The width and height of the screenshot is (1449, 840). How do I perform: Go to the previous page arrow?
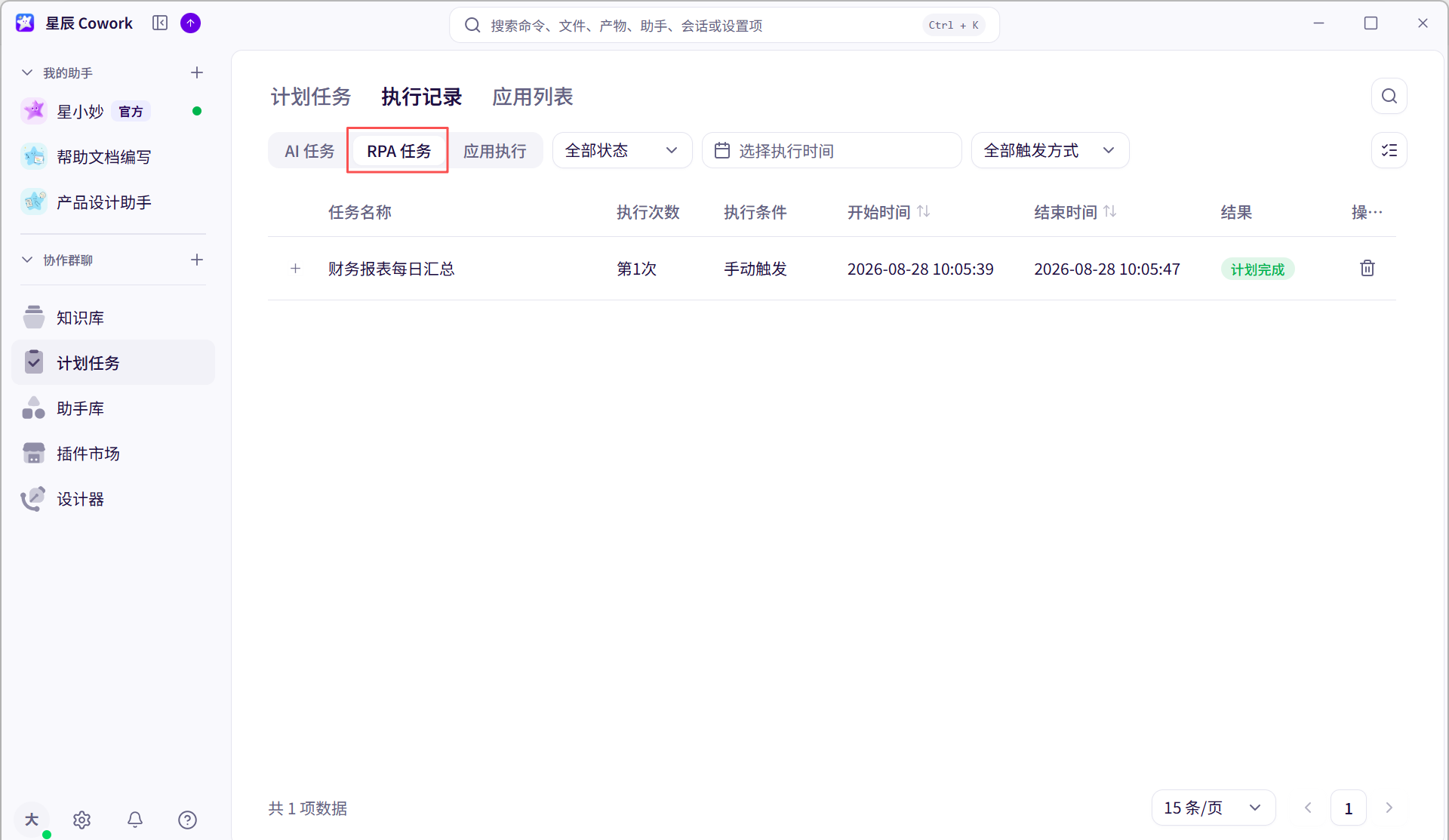[x=1308, y=808]
